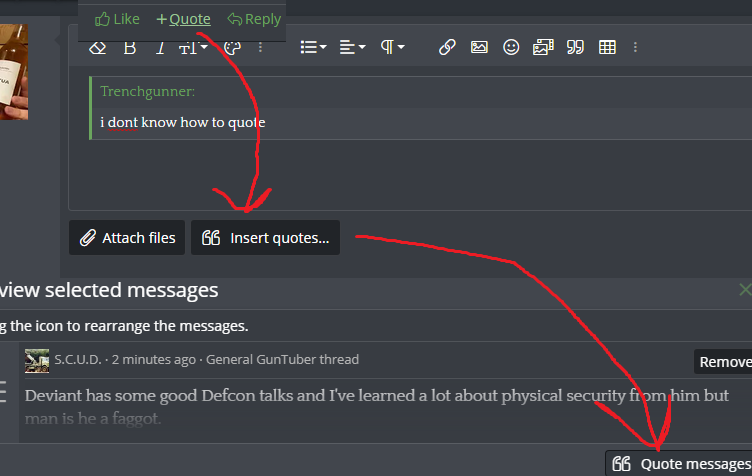This screenshot has width=752, height=476.
Task: Click the Attach files button
Action: (x=127, y=238)
